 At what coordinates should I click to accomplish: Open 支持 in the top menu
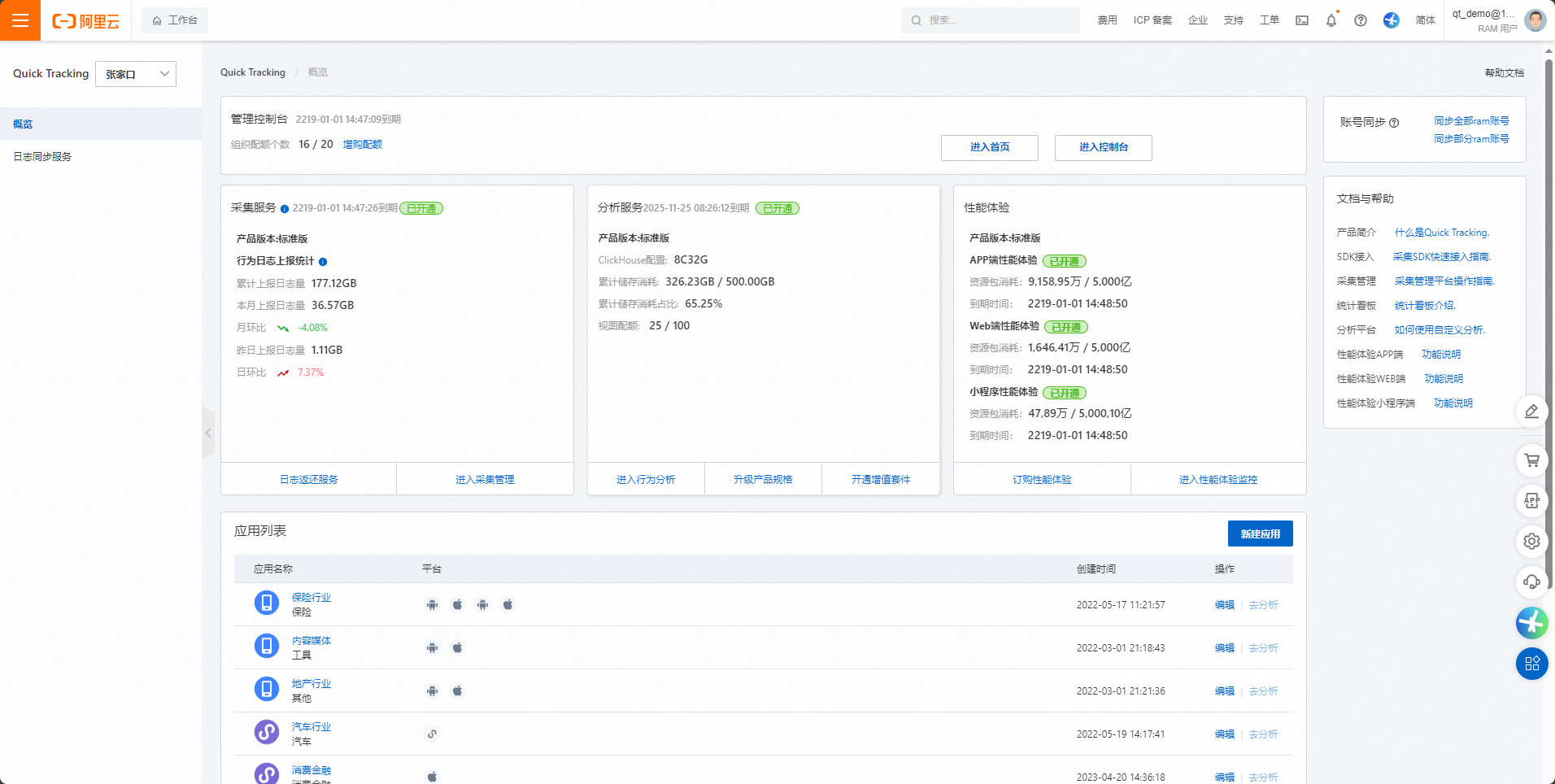tap(1234, 20)
